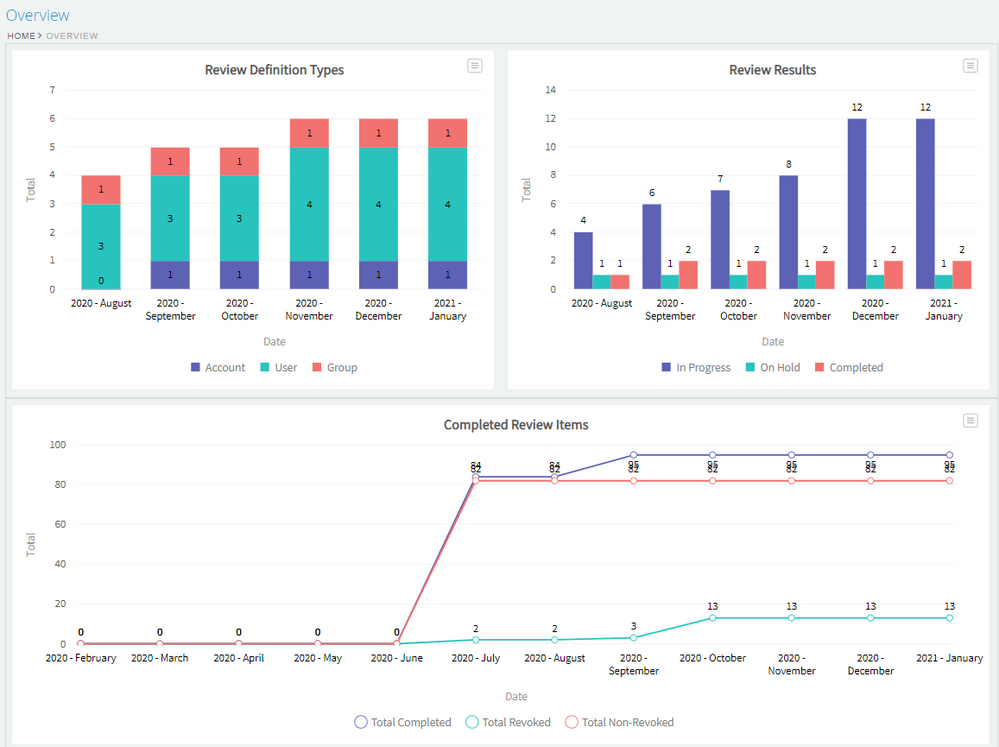Toggle In Progress legend item
This screenshot has width=999, height=747.
[695, 368]
